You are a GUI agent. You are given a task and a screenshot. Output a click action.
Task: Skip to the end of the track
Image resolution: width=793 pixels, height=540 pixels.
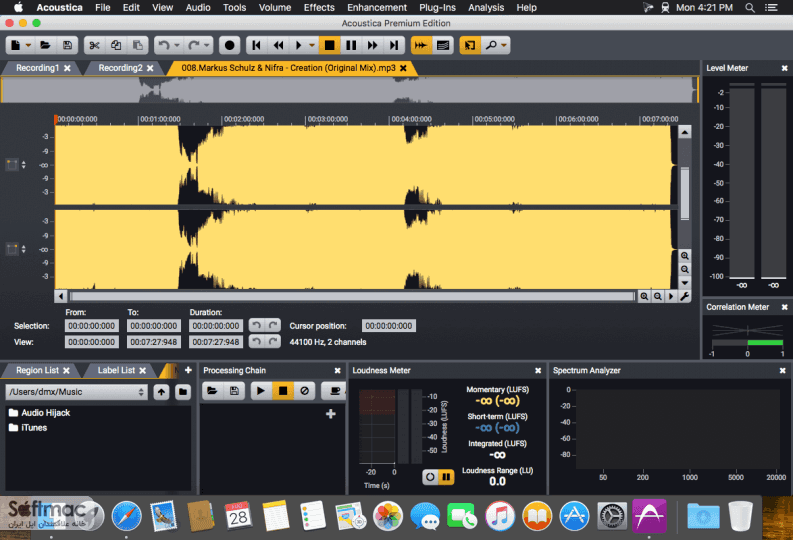point(394,46)
